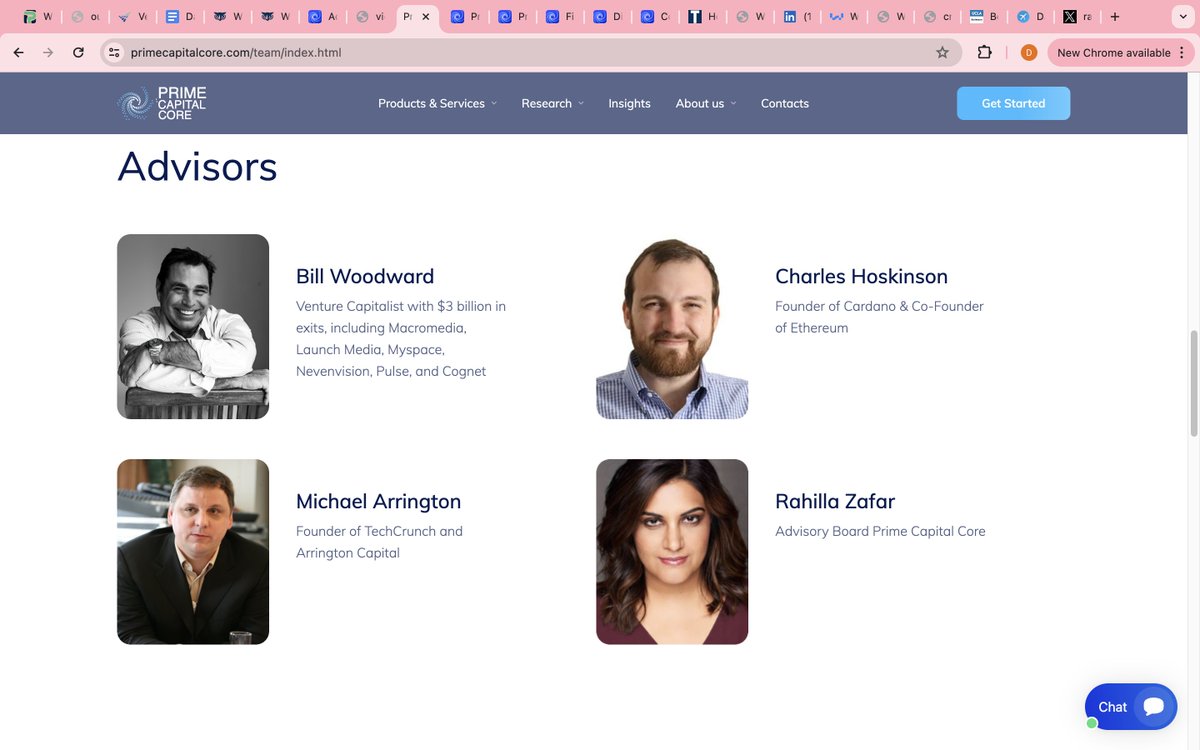Expand the About us menu
This screenshot has width=1200, height=750.
[x=705, y=103]
